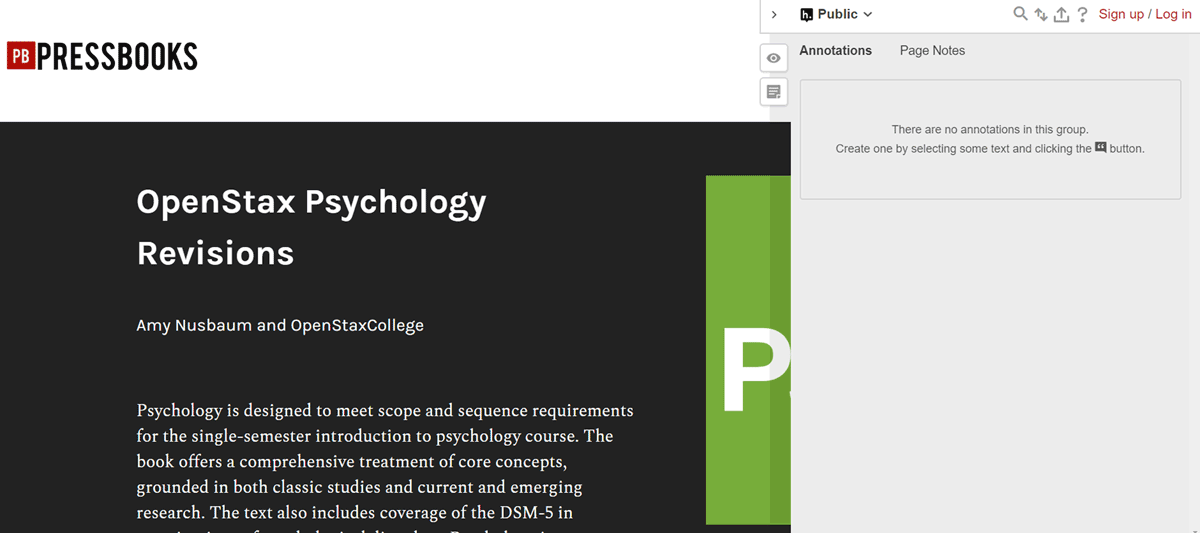Click the sort annotations arrows icon
The height and width of the screenshot is (533, 1200).
1041,14
